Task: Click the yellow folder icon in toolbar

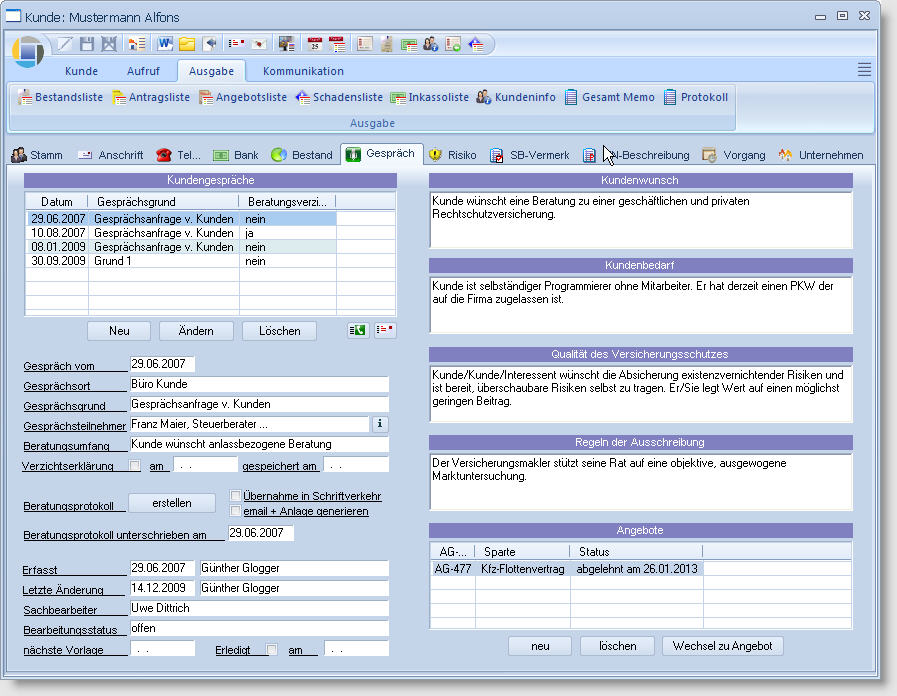Action: pos(187,44)
